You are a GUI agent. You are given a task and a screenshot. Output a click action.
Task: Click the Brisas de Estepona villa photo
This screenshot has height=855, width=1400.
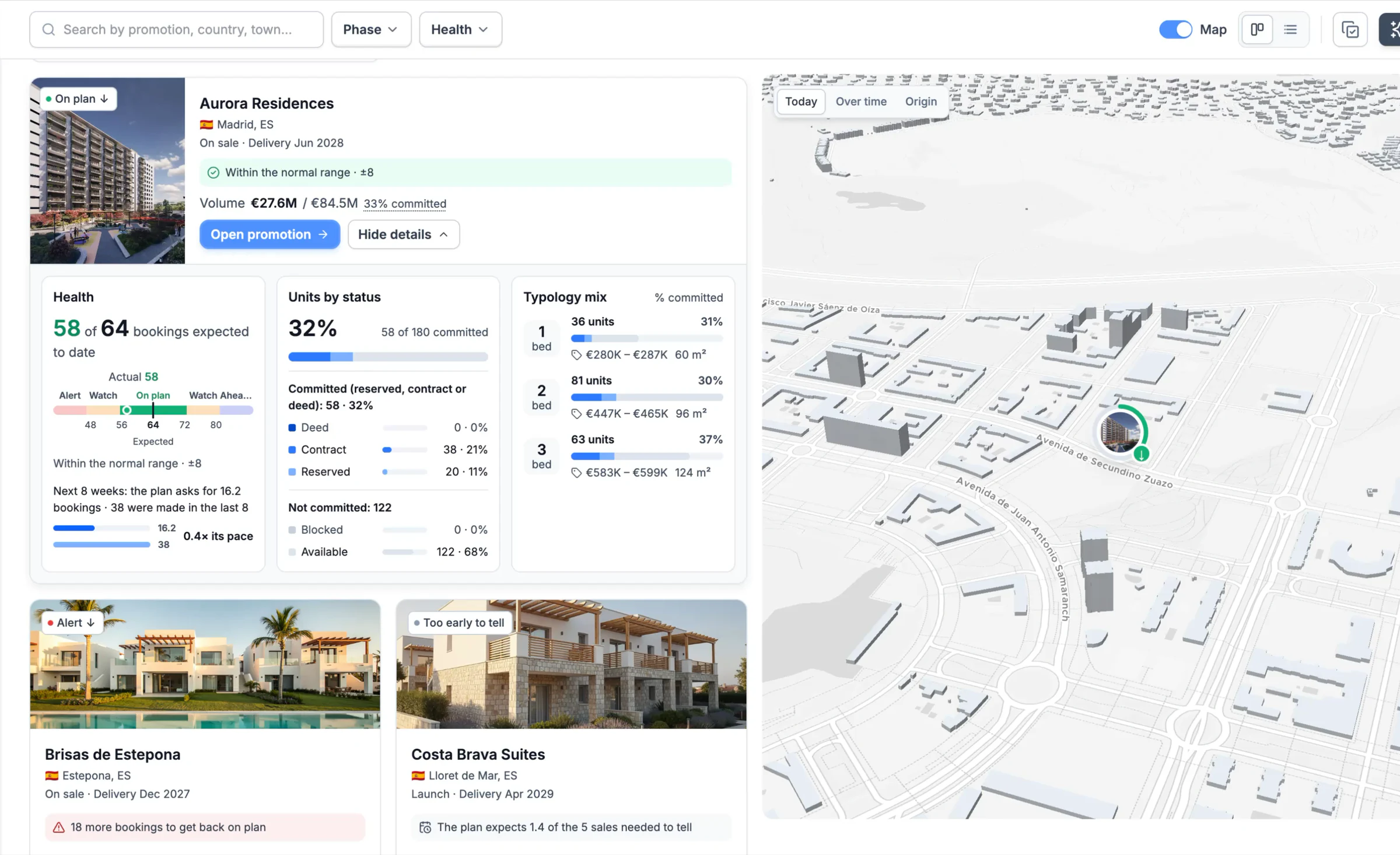(x=205, y=664)
